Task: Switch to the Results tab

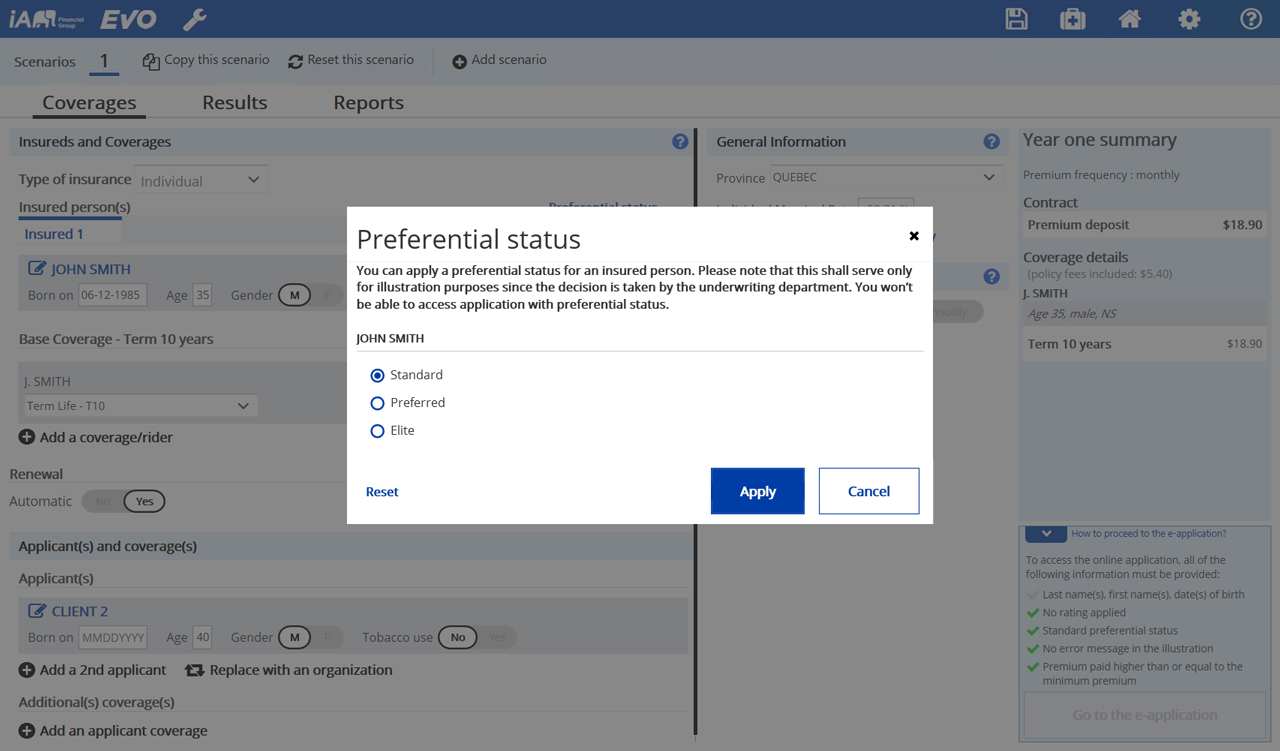Action: [234, 103]
